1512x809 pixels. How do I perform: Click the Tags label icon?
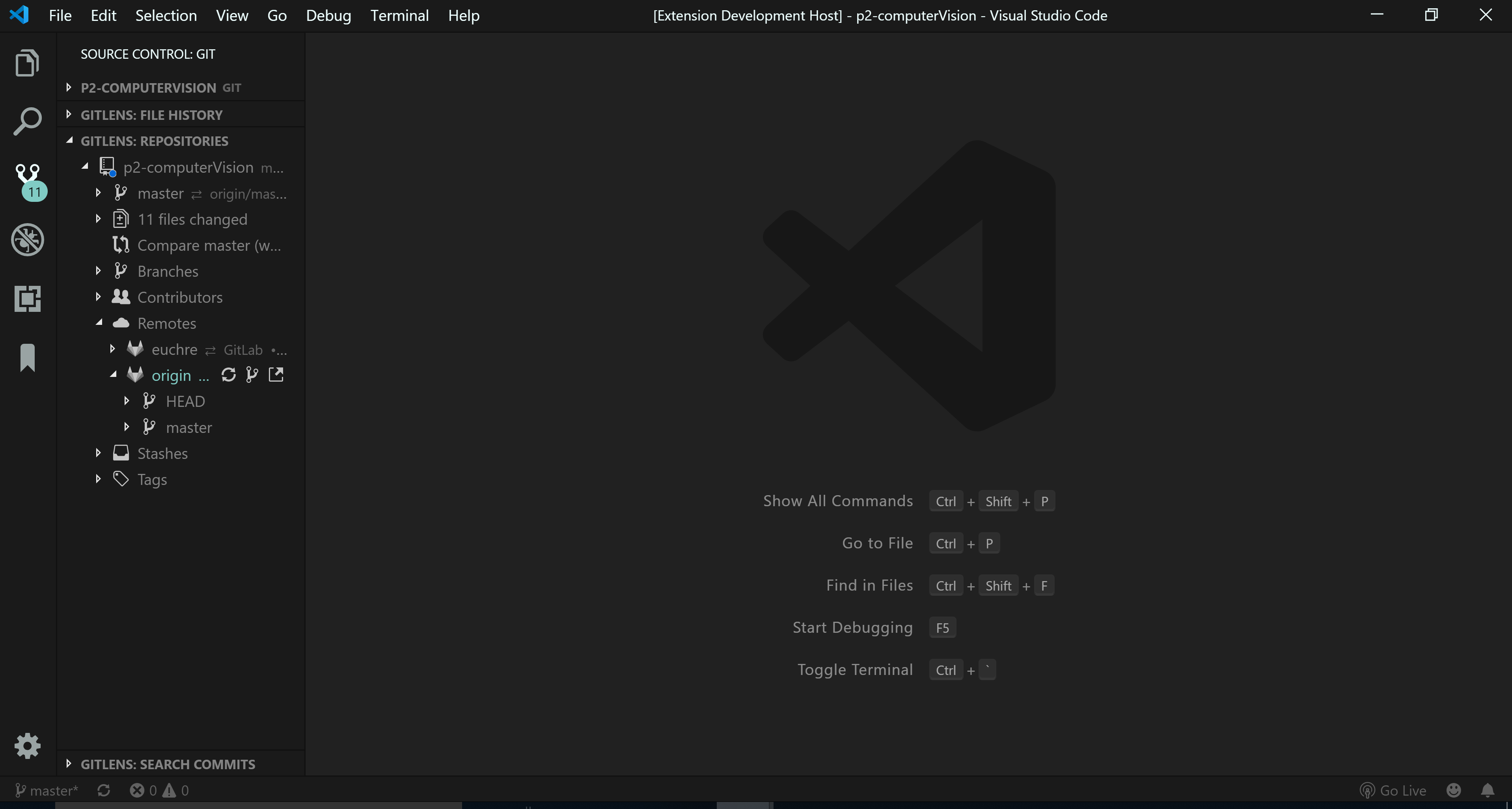[120, 479]
